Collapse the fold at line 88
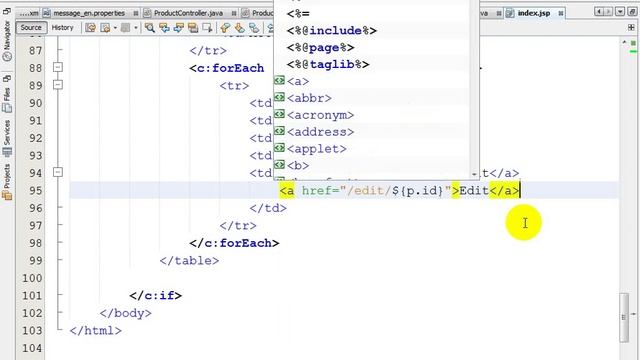 pyautogui.click(x=58, y=67)
